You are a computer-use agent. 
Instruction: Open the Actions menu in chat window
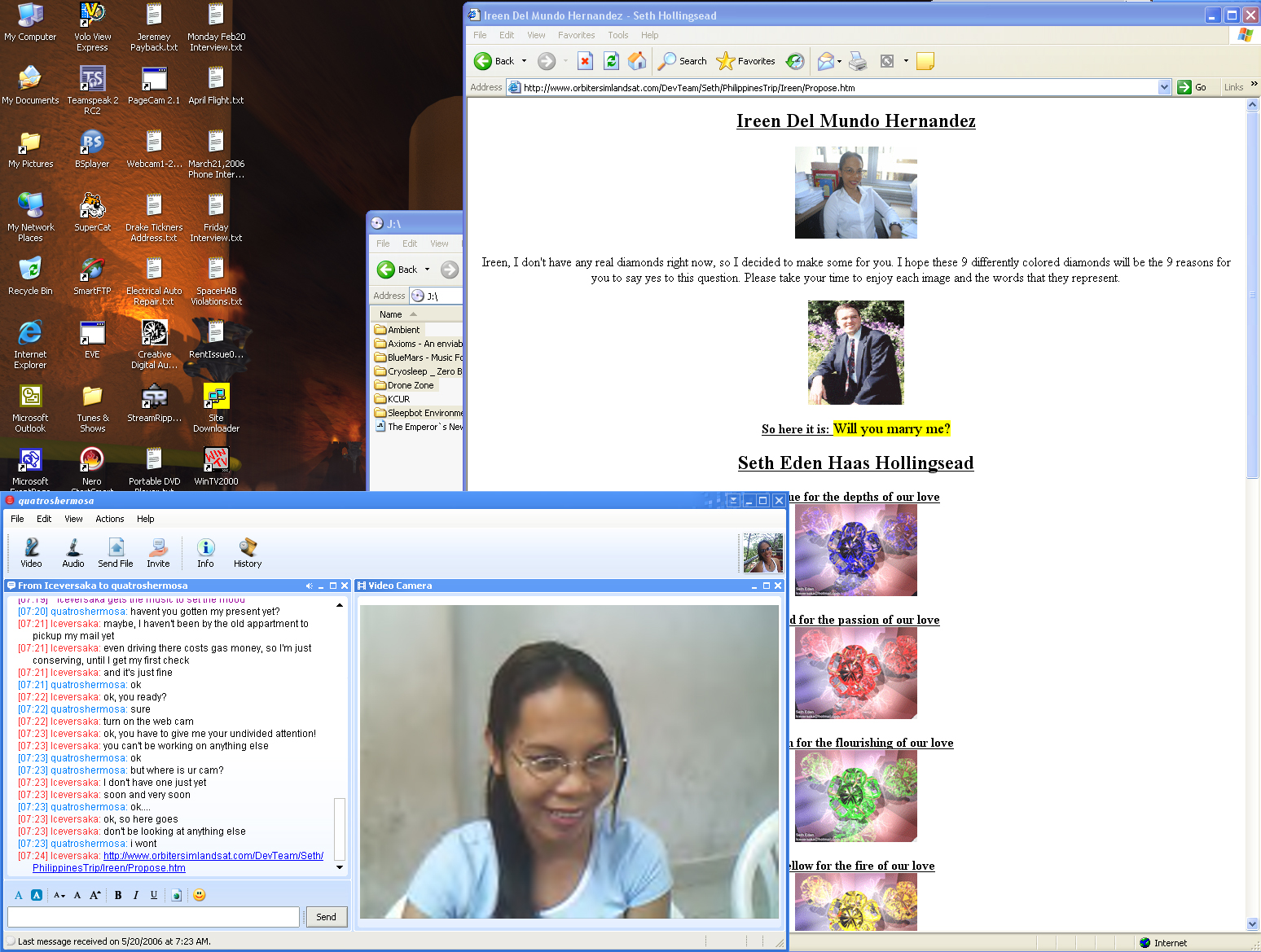tap(109, 519)
